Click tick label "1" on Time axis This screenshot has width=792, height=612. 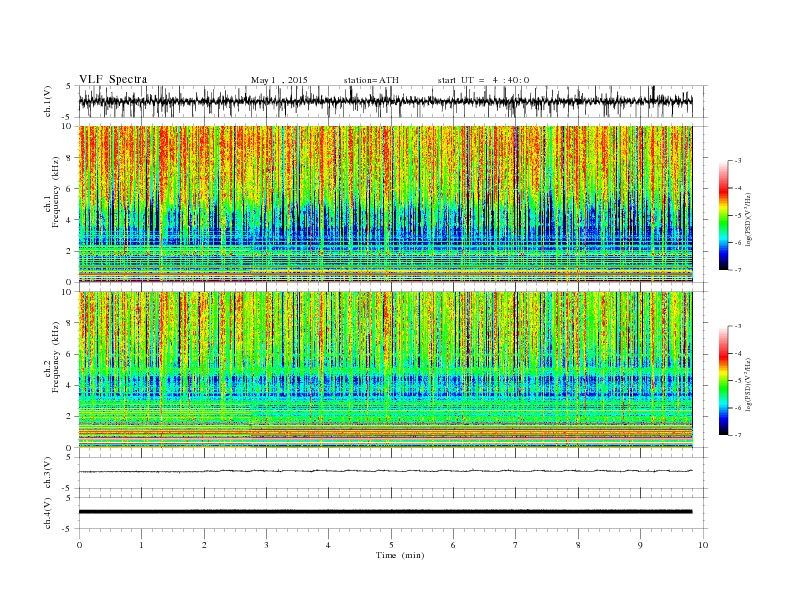[x=141, y=545]
